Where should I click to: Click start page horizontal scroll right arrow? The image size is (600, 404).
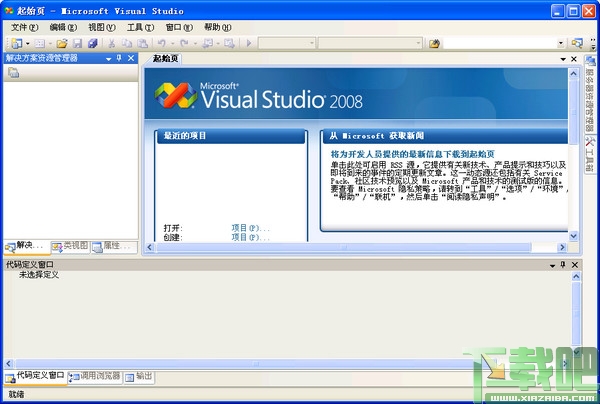click(x=562, y=248)
